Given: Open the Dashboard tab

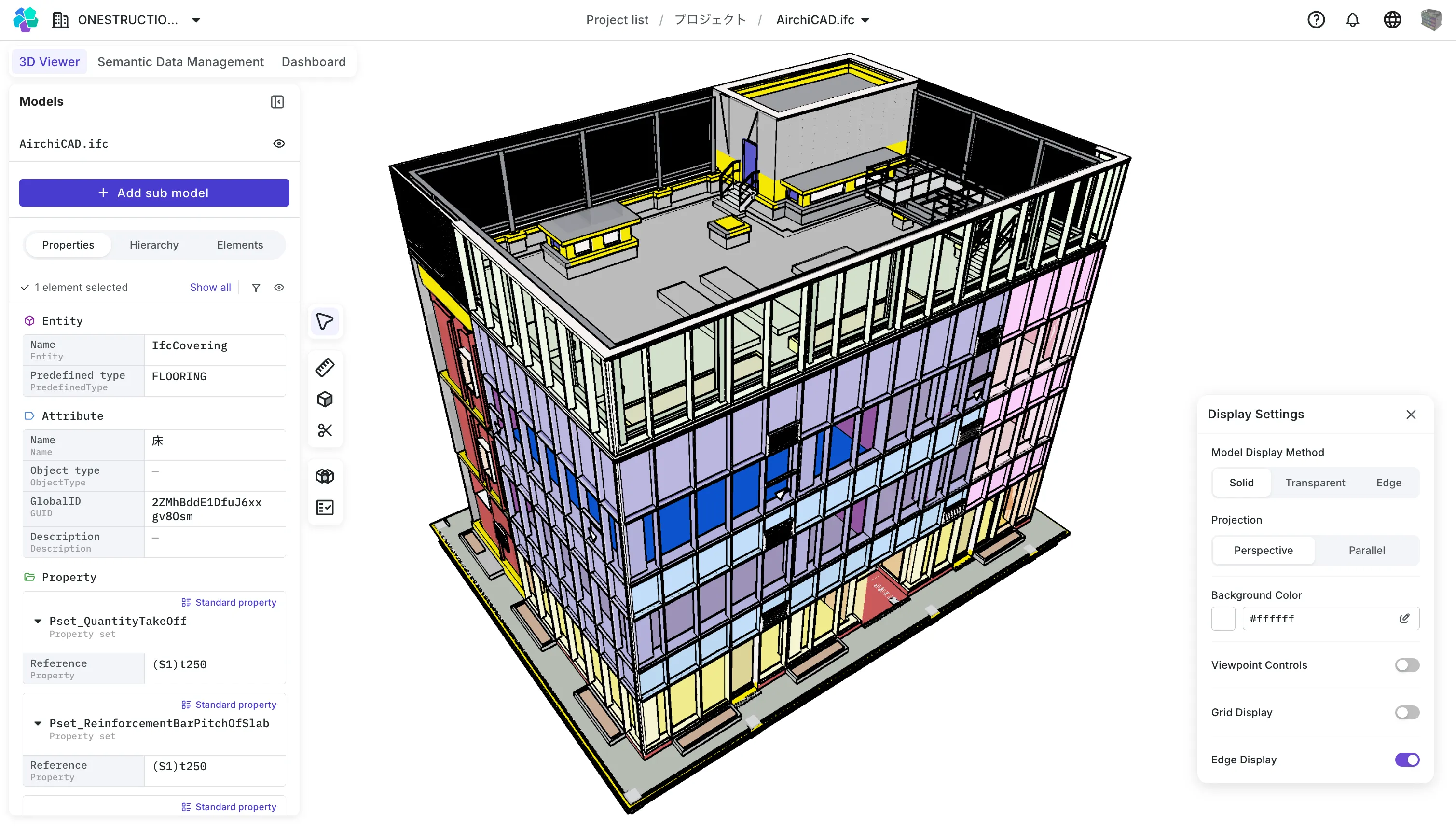Looking at the screenshot, I should 314,61.
